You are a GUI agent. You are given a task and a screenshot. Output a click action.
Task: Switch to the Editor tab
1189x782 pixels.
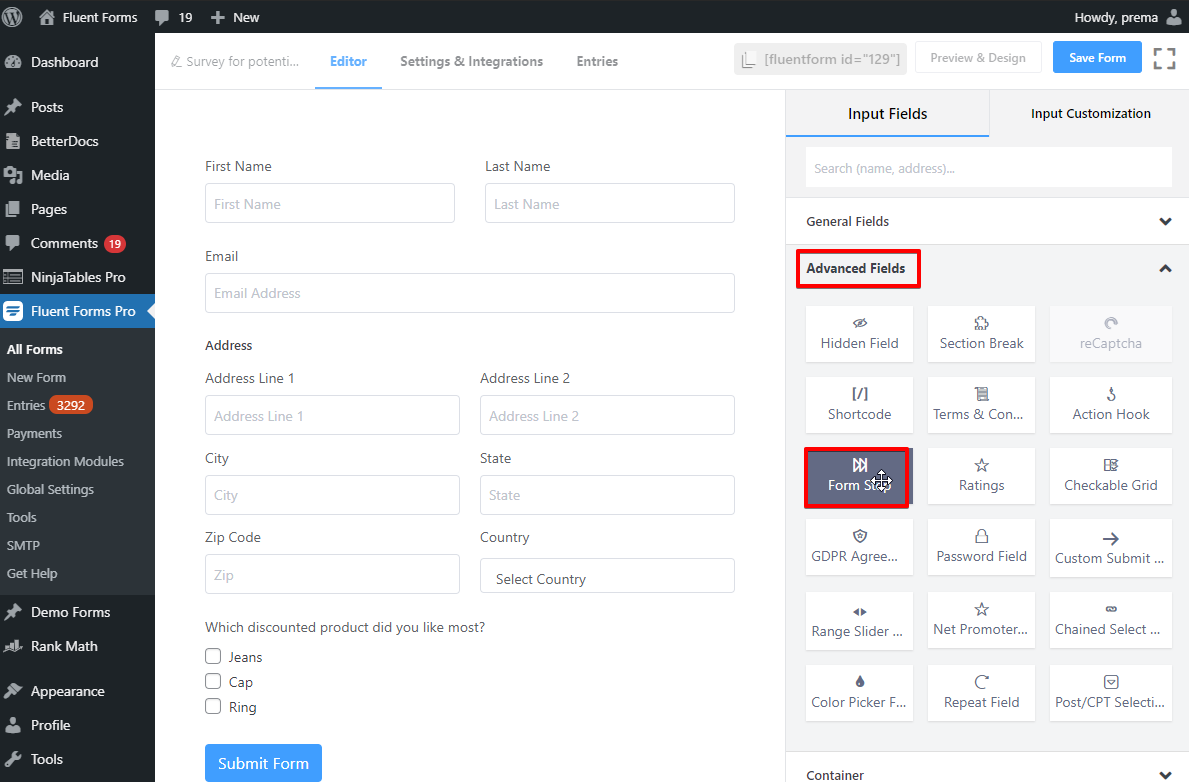tap(348, 61)
